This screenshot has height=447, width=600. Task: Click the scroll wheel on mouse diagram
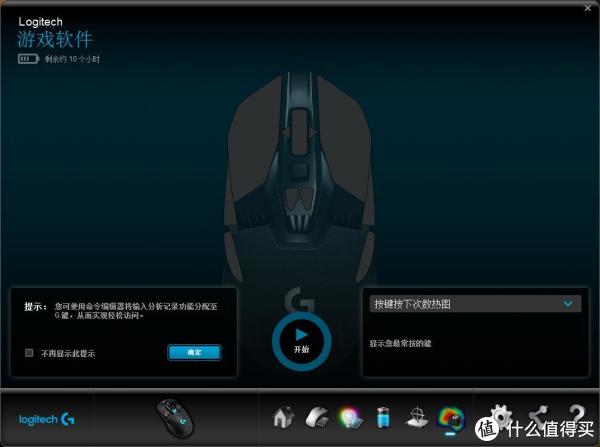[300, 132]
